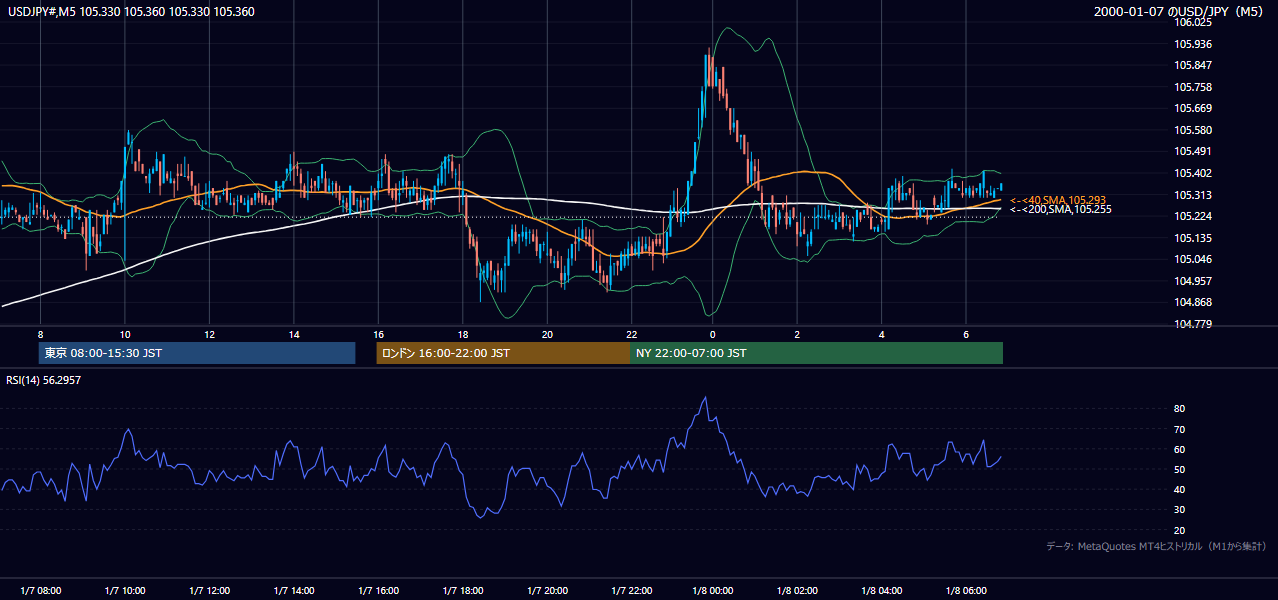Click the 1/7 14:00 time label
The height and width of the screenshot is (600, 1278).
coord(293,591)
